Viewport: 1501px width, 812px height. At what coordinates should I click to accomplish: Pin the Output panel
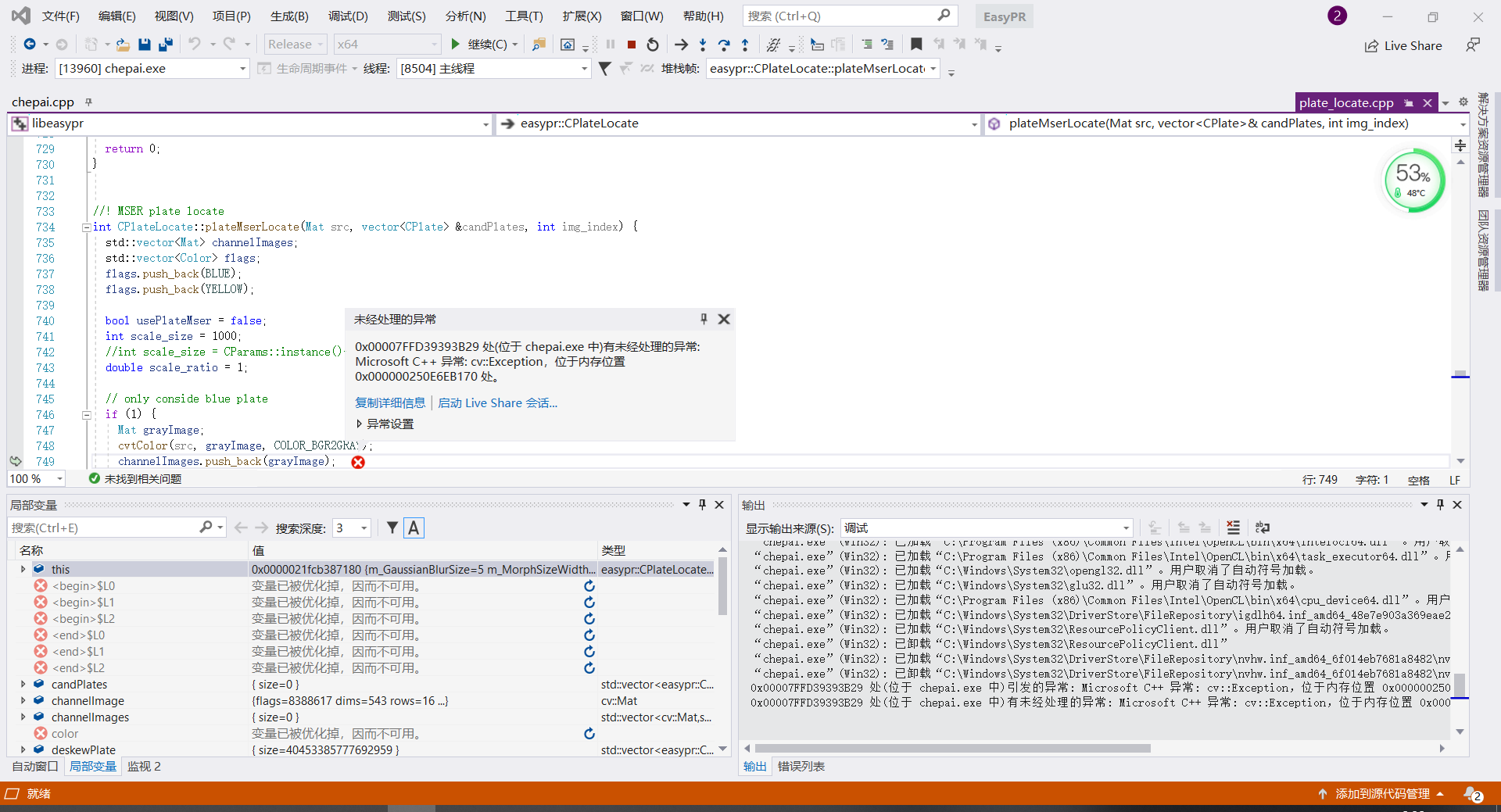pos(1440,505)
